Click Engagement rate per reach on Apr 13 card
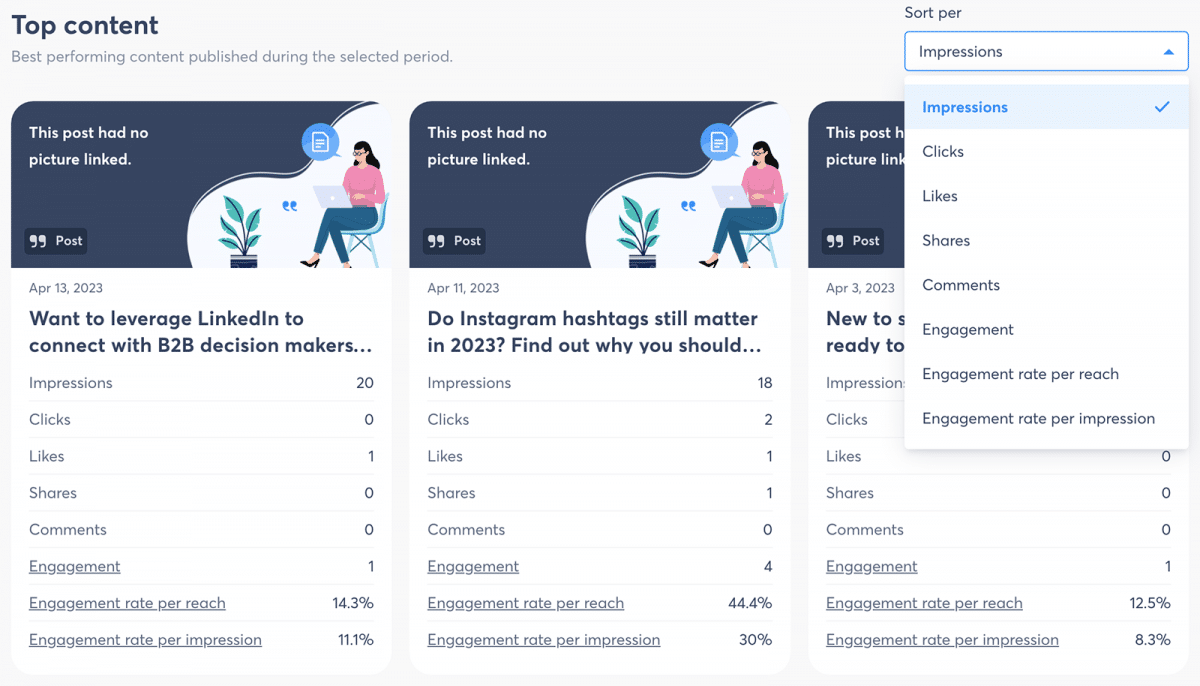Viewport: 1200px width, 686px height. click(127, 603)
